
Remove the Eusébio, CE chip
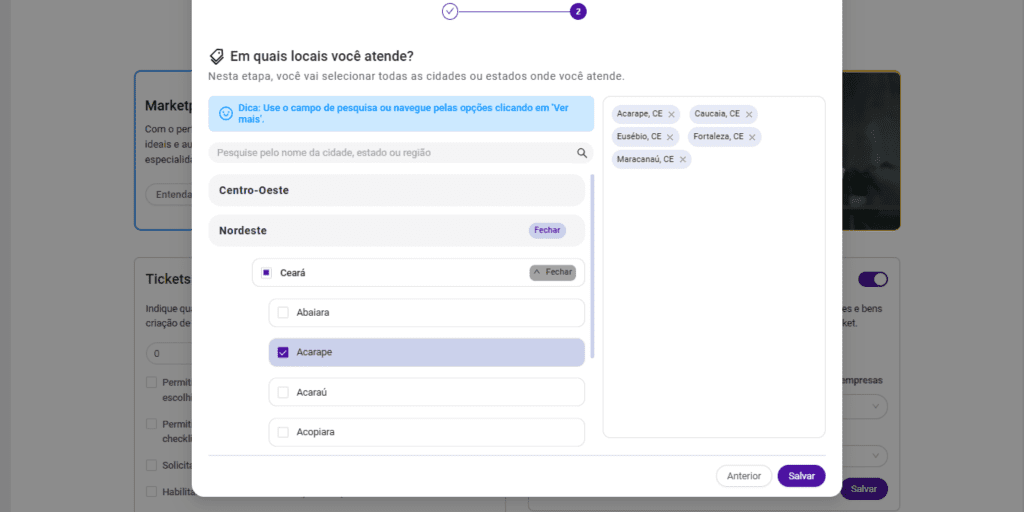(x=670, y=137)
